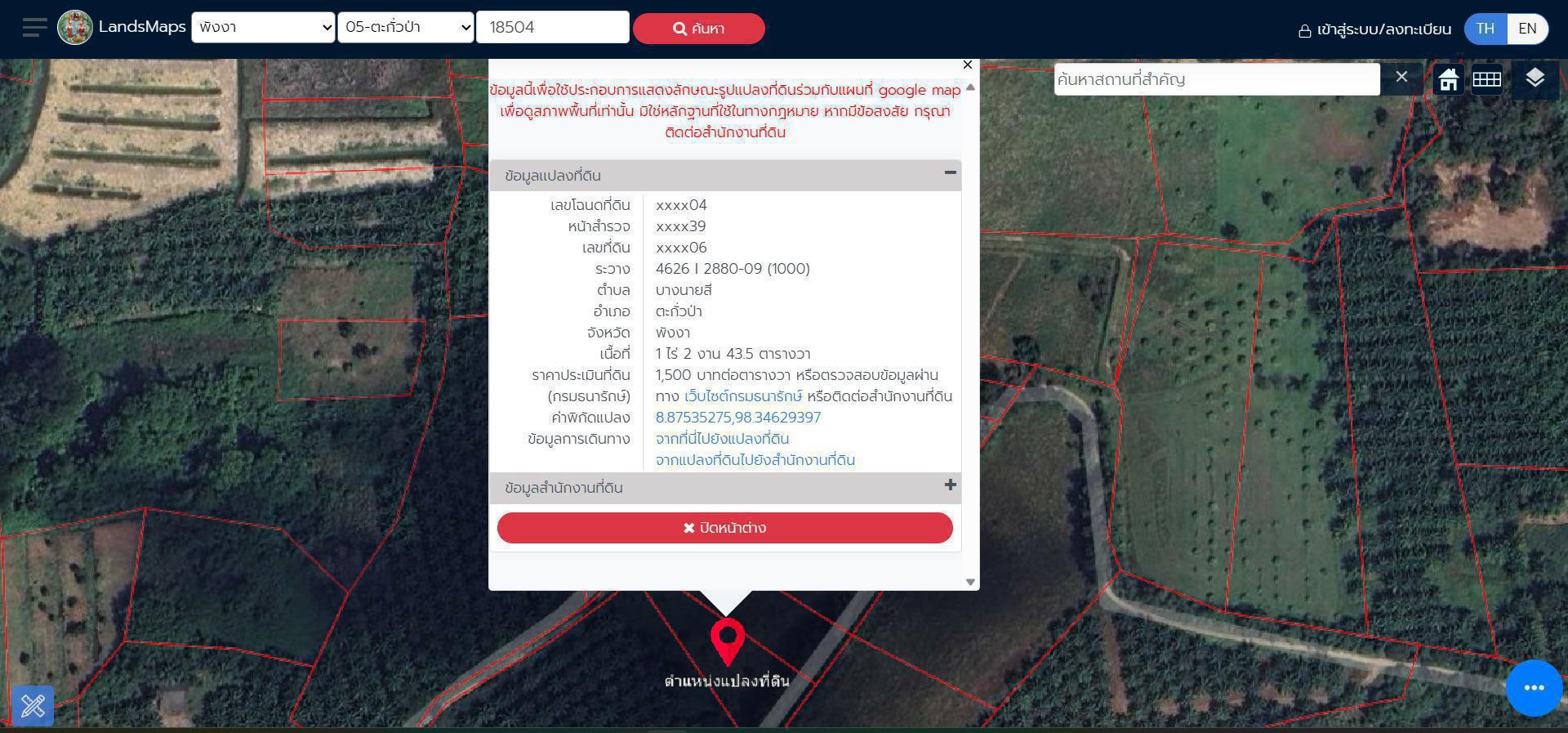Open the province dropdown พังงา

(263, 28)
